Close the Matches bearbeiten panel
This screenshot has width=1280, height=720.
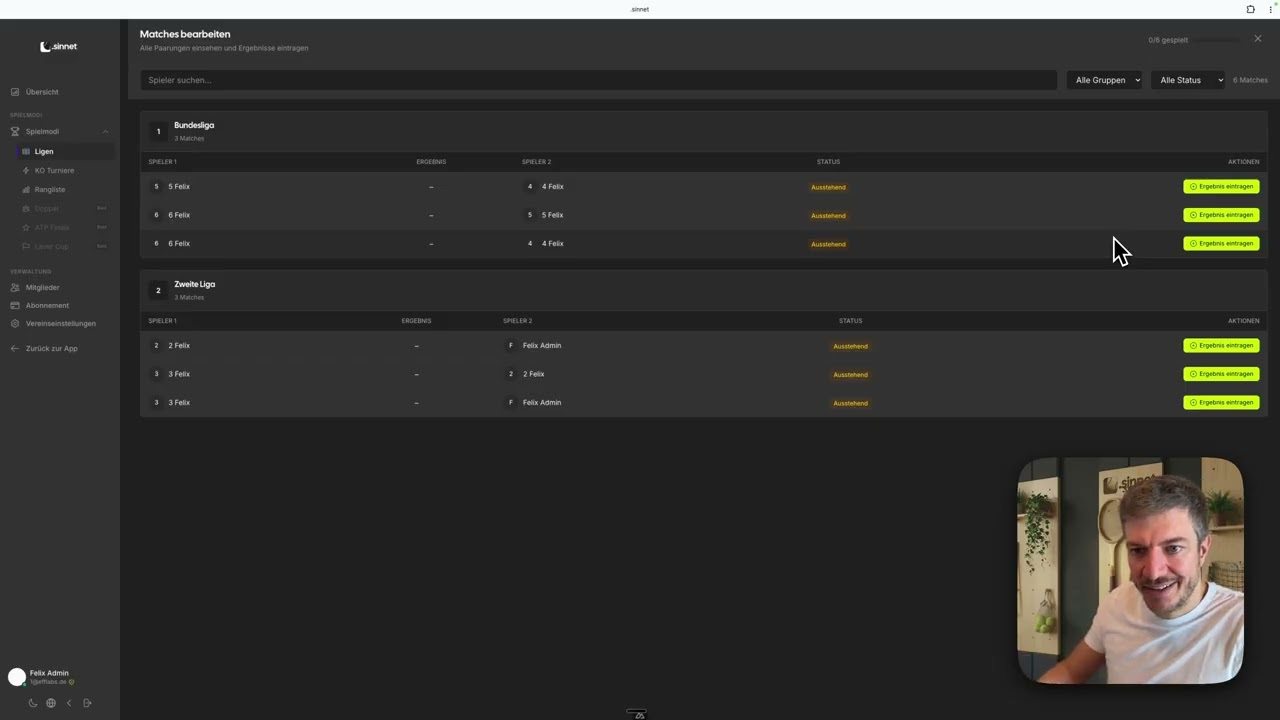pos(1258,39)
